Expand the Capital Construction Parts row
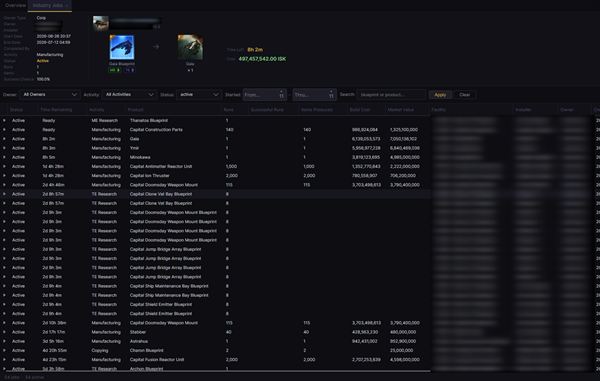 click(x=4, y=130)
